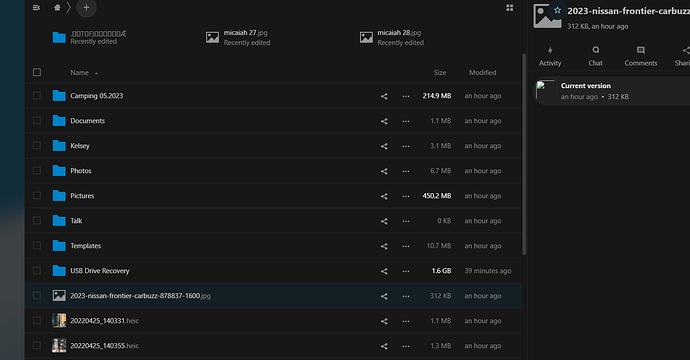Open three-dot menu for Talk folder

point(406,221)
